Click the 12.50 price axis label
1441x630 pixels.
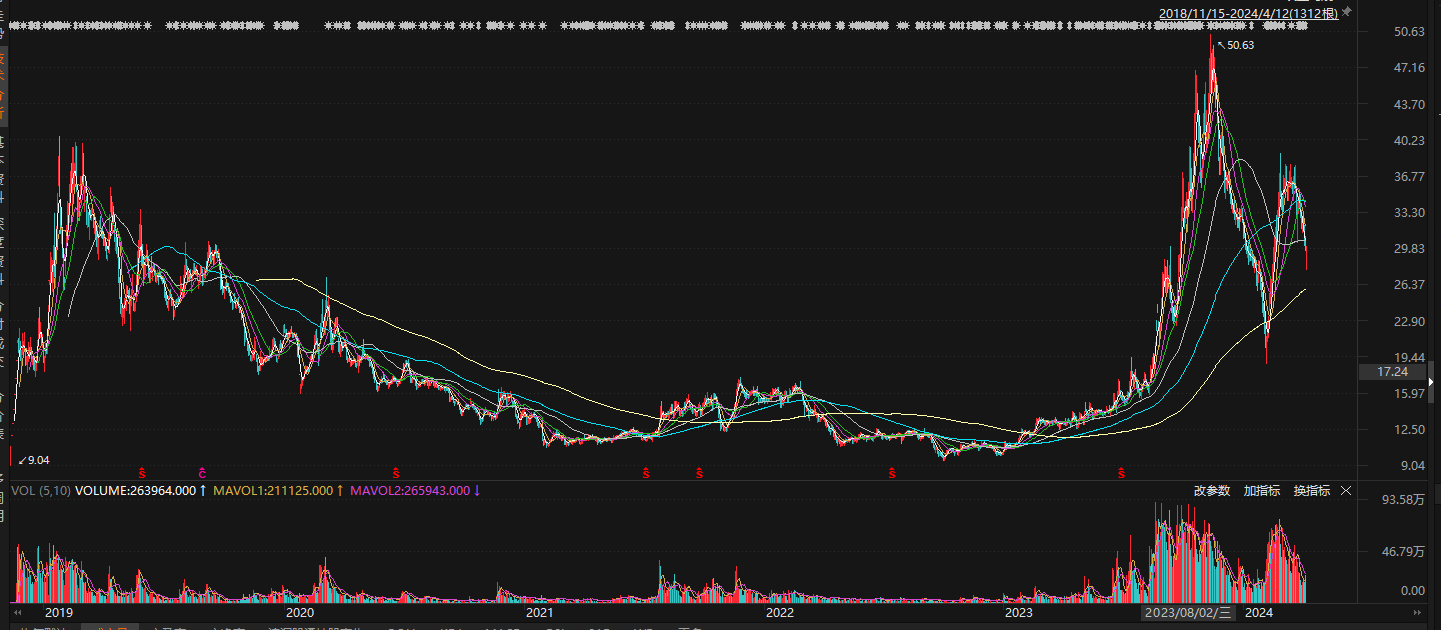[1408, 430]
